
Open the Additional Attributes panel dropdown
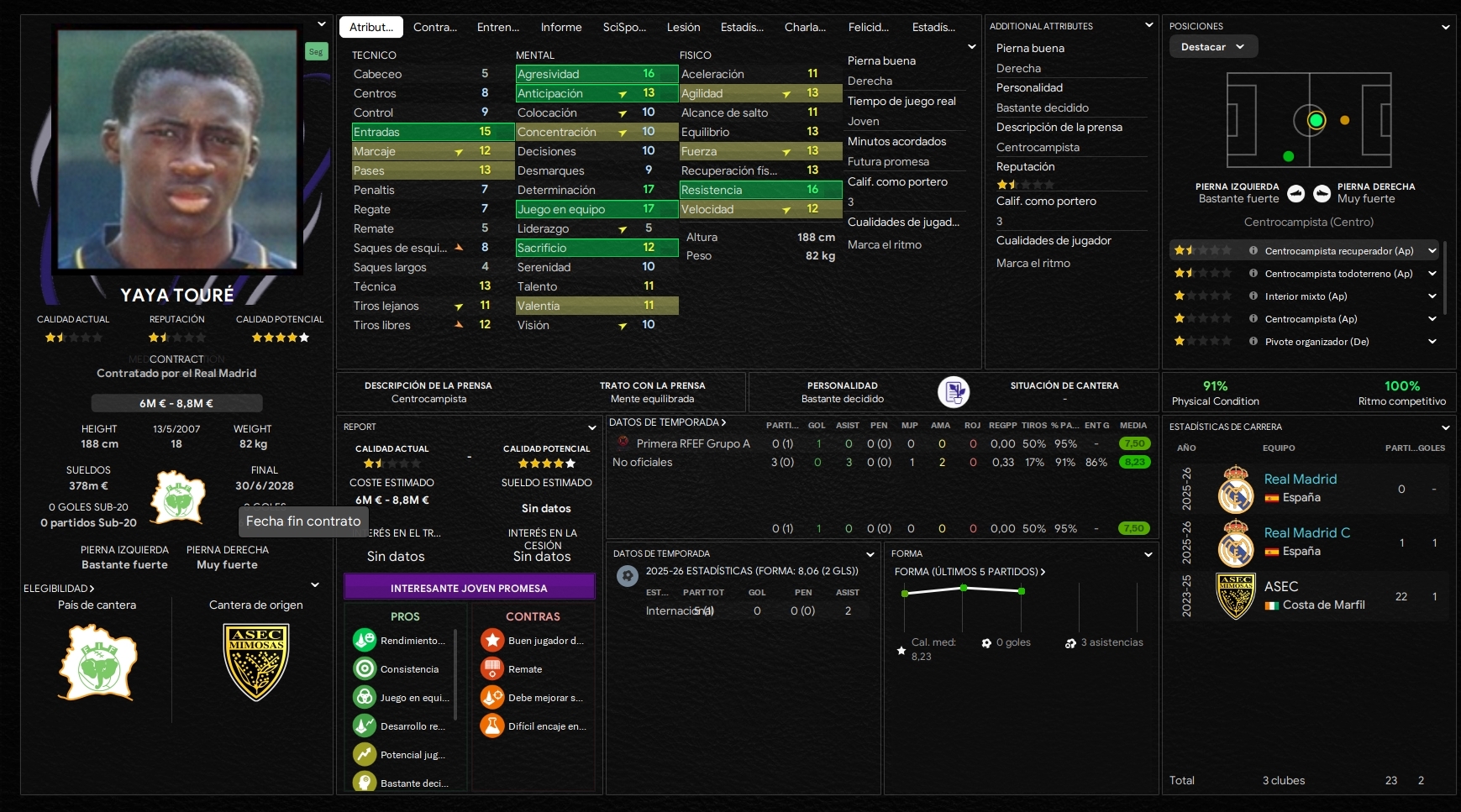(x=1149, y=26)
